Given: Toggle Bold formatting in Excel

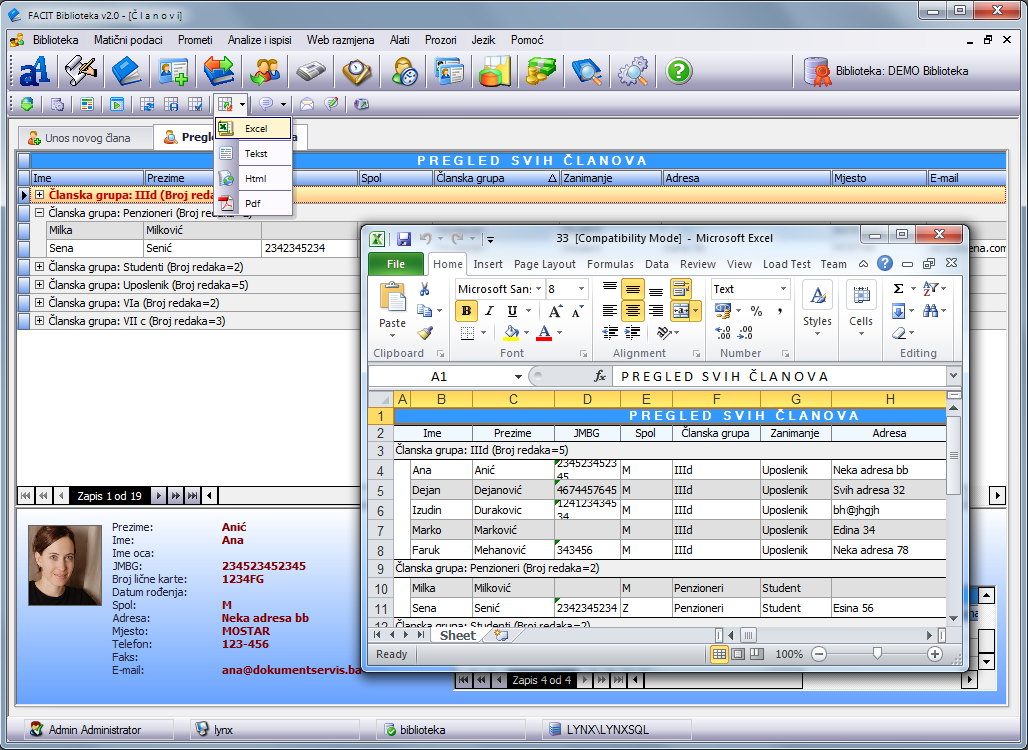Looking at the screenshot, I should click(466, 311).
